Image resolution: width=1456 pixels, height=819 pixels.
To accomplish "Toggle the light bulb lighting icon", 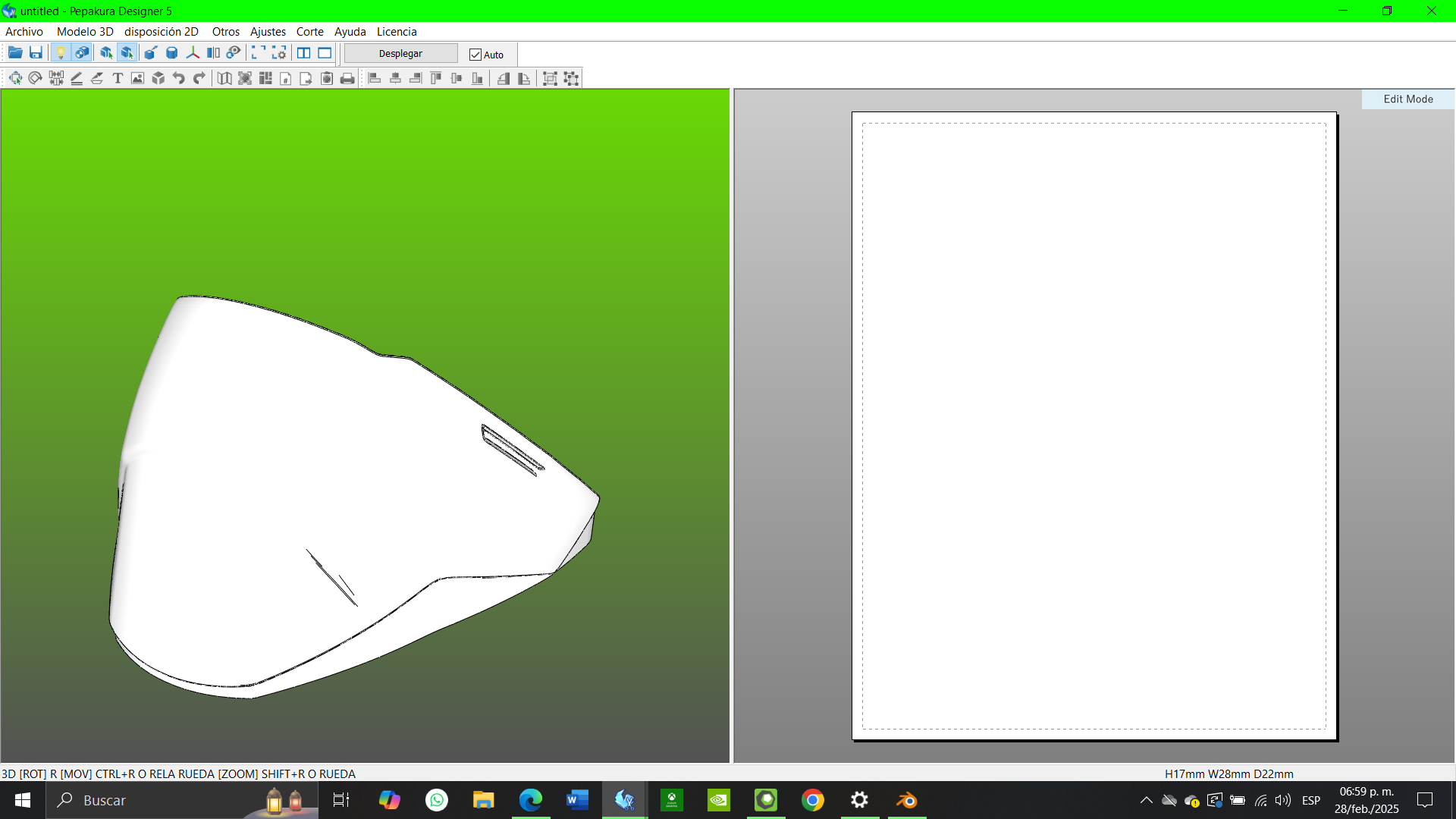I will pyautogui.click(x=61, y=53).
